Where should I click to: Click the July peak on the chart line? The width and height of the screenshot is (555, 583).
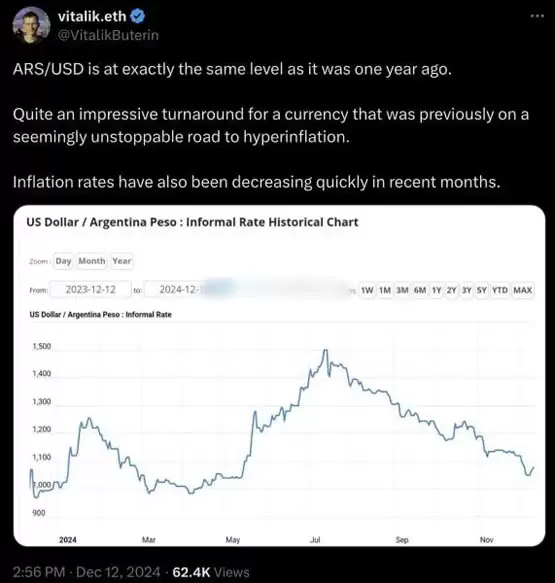click(326, 350)
